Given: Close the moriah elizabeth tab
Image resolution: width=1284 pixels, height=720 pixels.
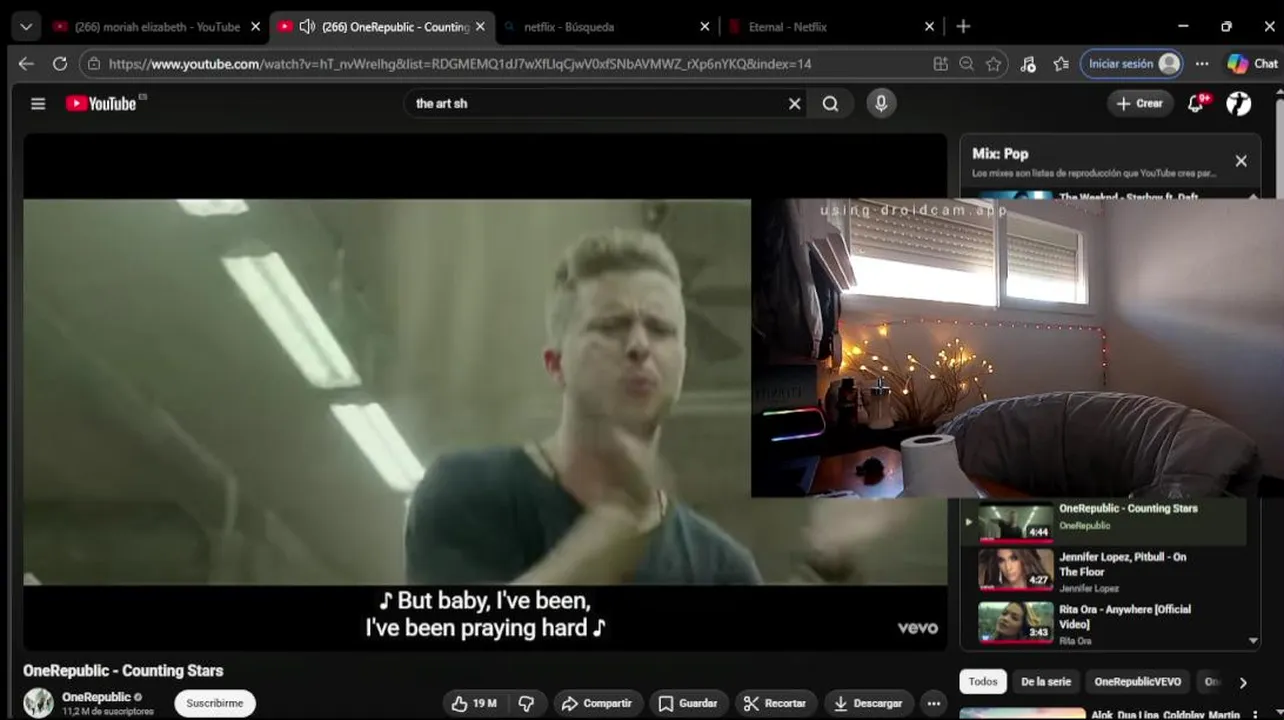Looking at the screenshot, I should (x=255, y=27).
